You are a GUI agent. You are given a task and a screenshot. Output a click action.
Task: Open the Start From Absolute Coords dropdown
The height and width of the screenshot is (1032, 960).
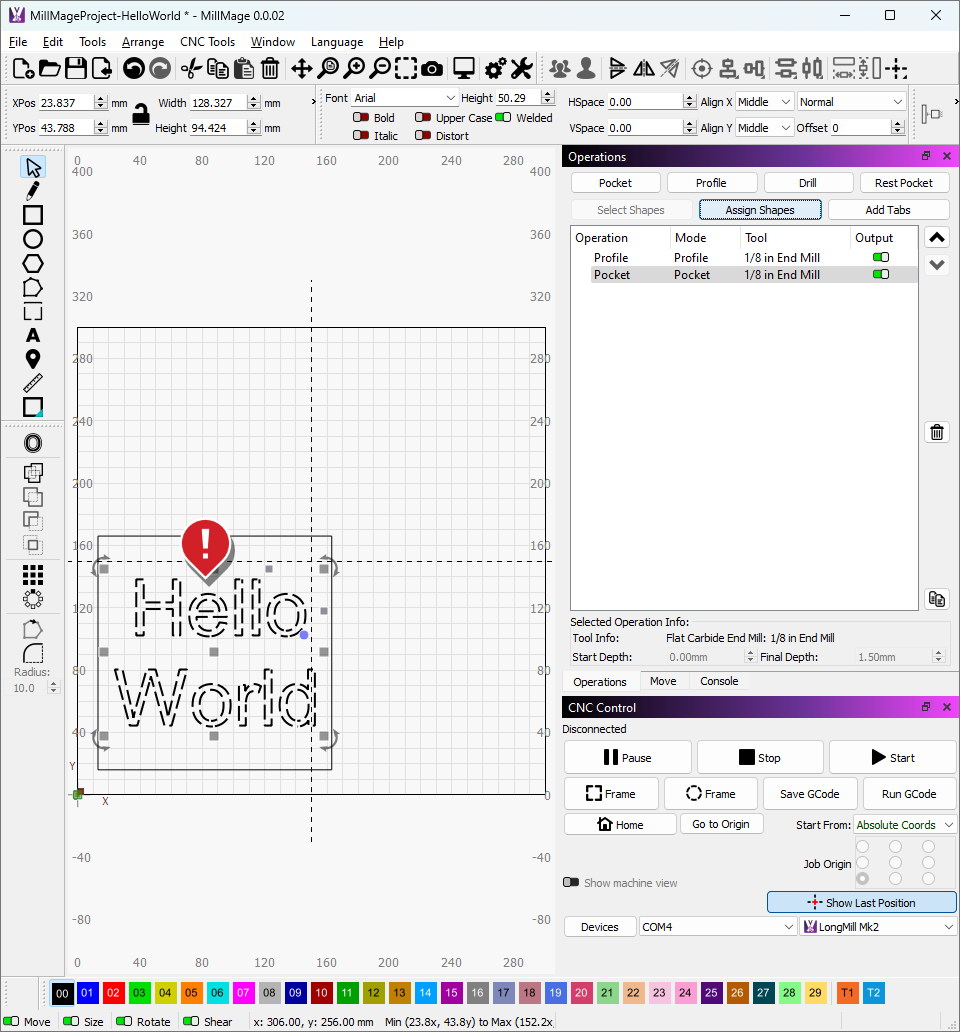pos(905,825)
